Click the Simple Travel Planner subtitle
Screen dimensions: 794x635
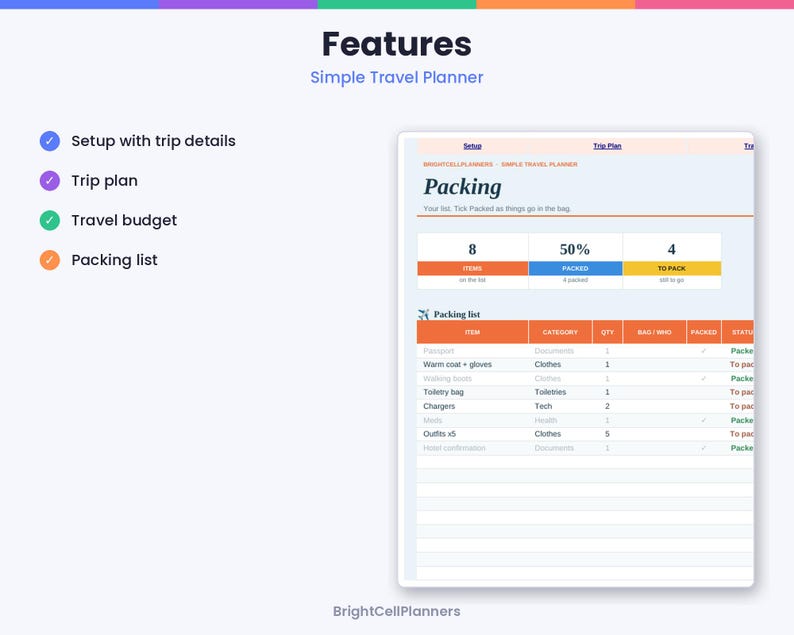[x=396, y=77]
